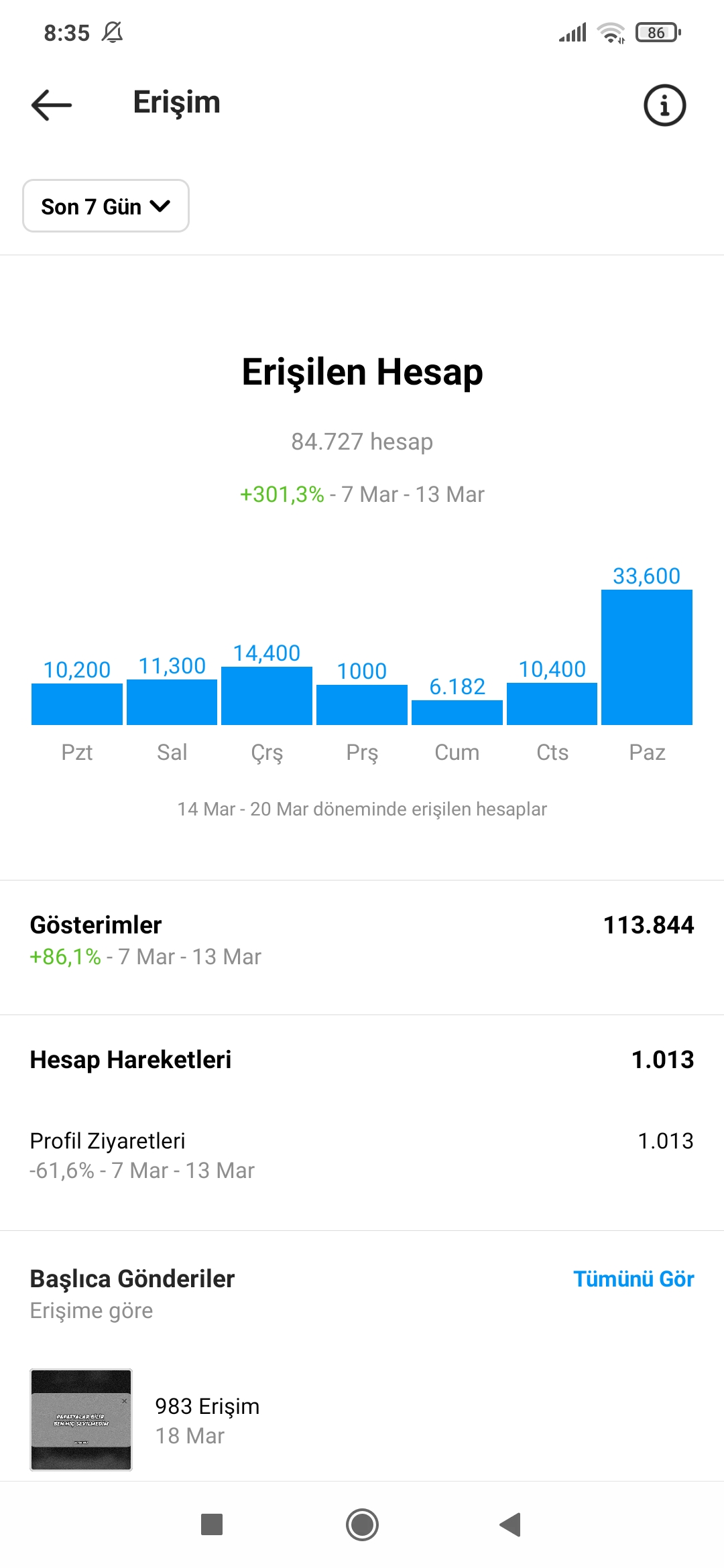
Task: Open the info circle icon
Action: click(664, 105)
